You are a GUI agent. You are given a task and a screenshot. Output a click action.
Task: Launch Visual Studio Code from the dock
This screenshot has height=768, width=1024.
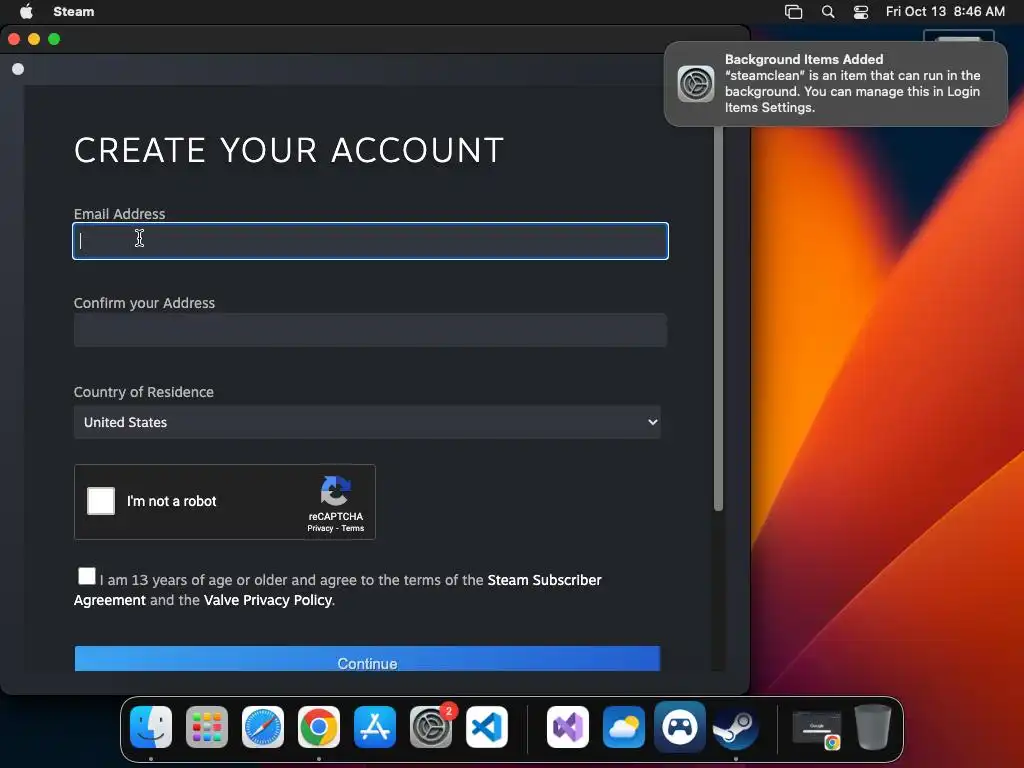click(487, 727)
